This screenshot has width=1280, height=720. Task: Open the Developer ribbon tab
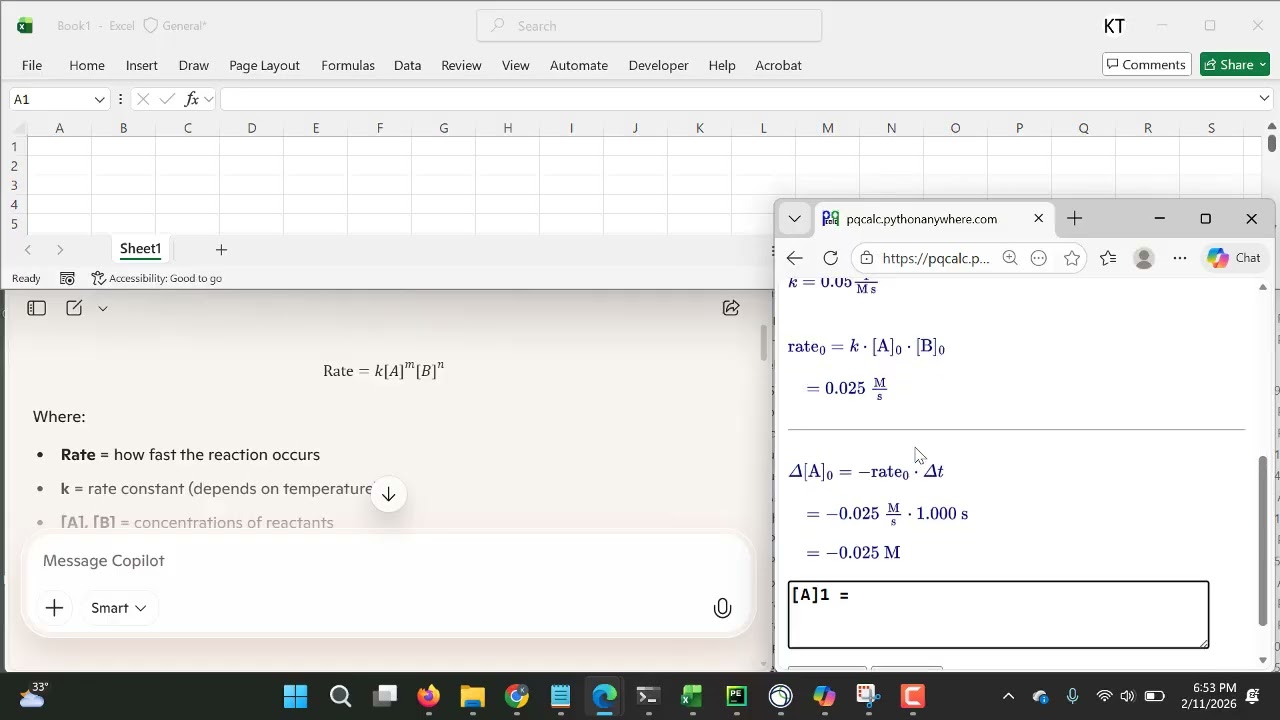pos(658,65)
